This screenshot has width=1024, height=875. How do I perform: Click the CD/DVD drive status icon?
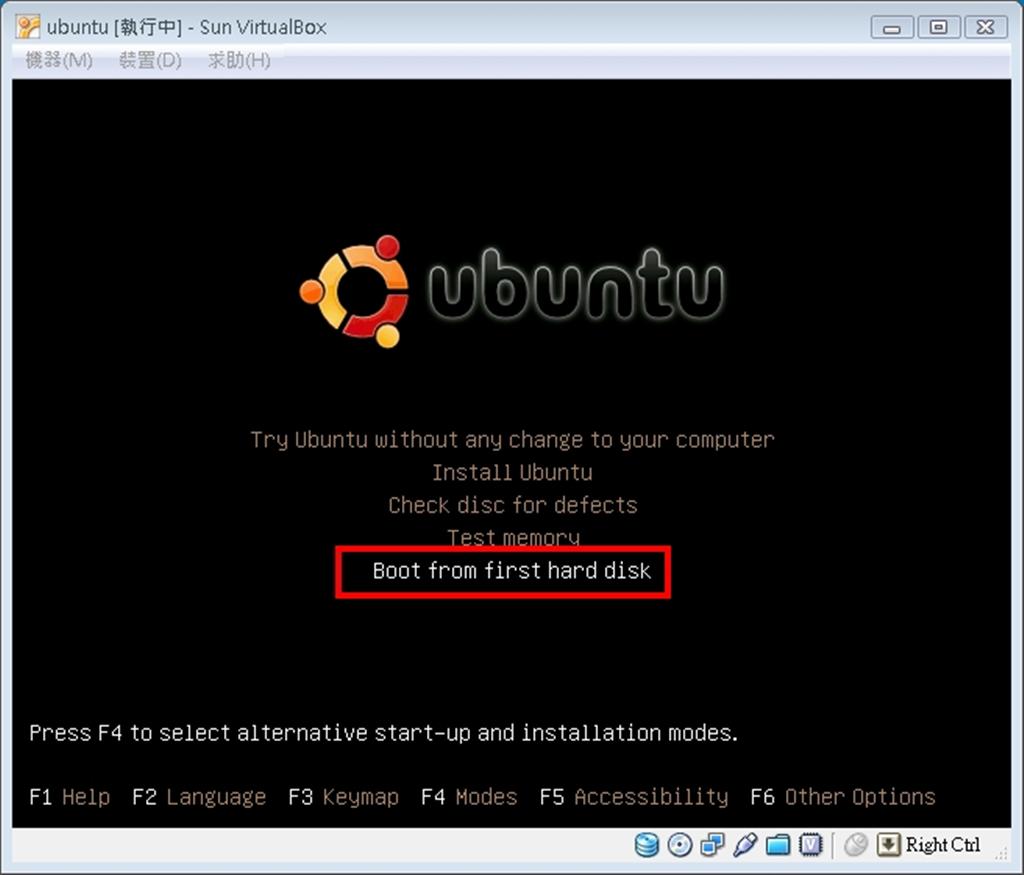680,845
